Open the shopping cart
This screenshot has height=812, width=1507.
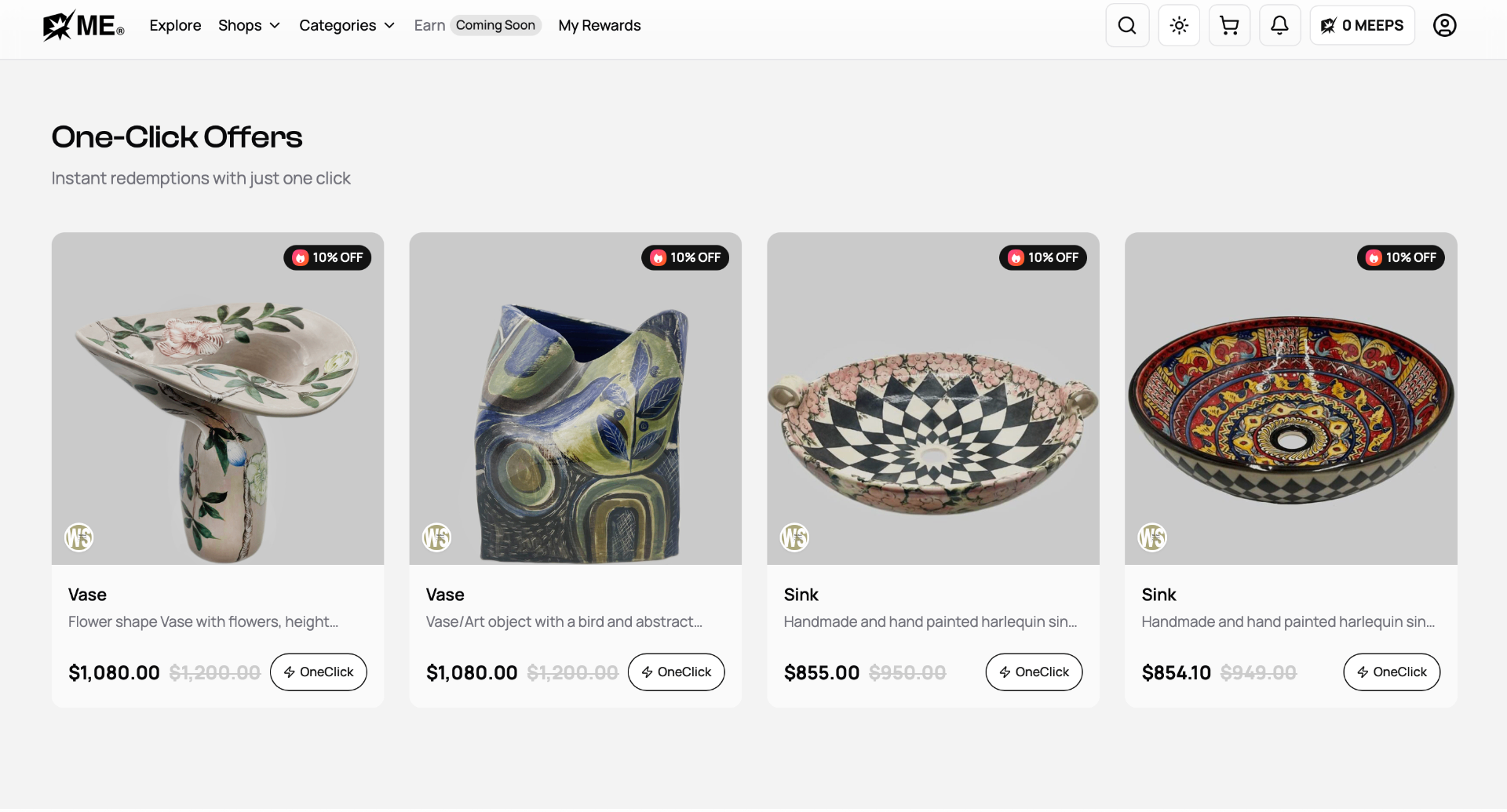(1229, 24)
